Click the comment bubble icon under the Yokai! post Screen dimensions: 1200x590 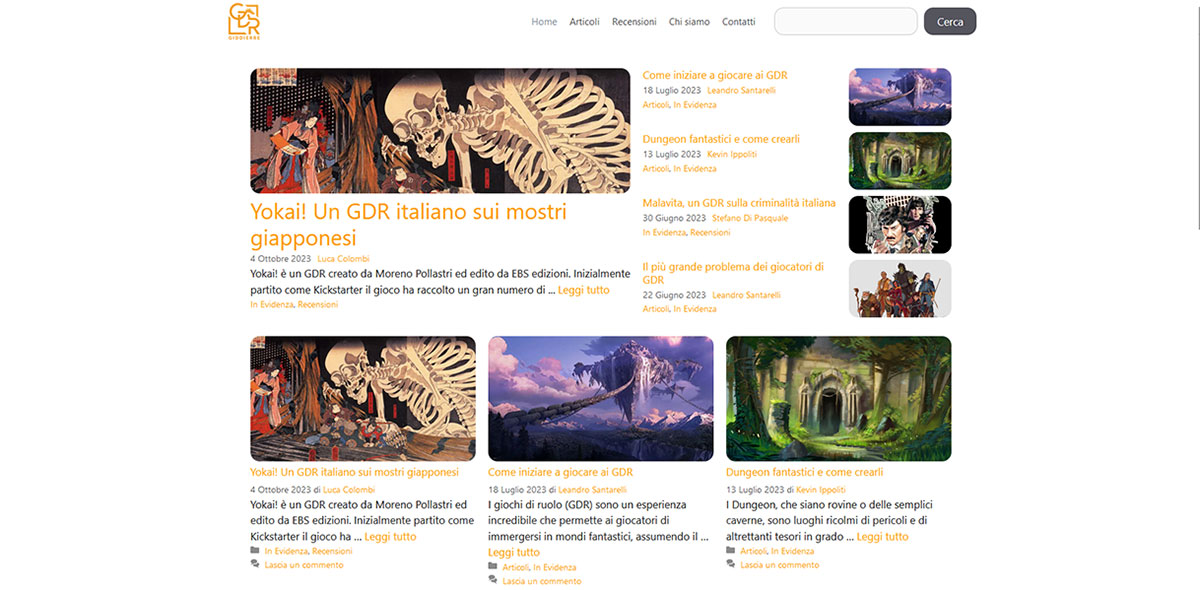coord(256,564)
